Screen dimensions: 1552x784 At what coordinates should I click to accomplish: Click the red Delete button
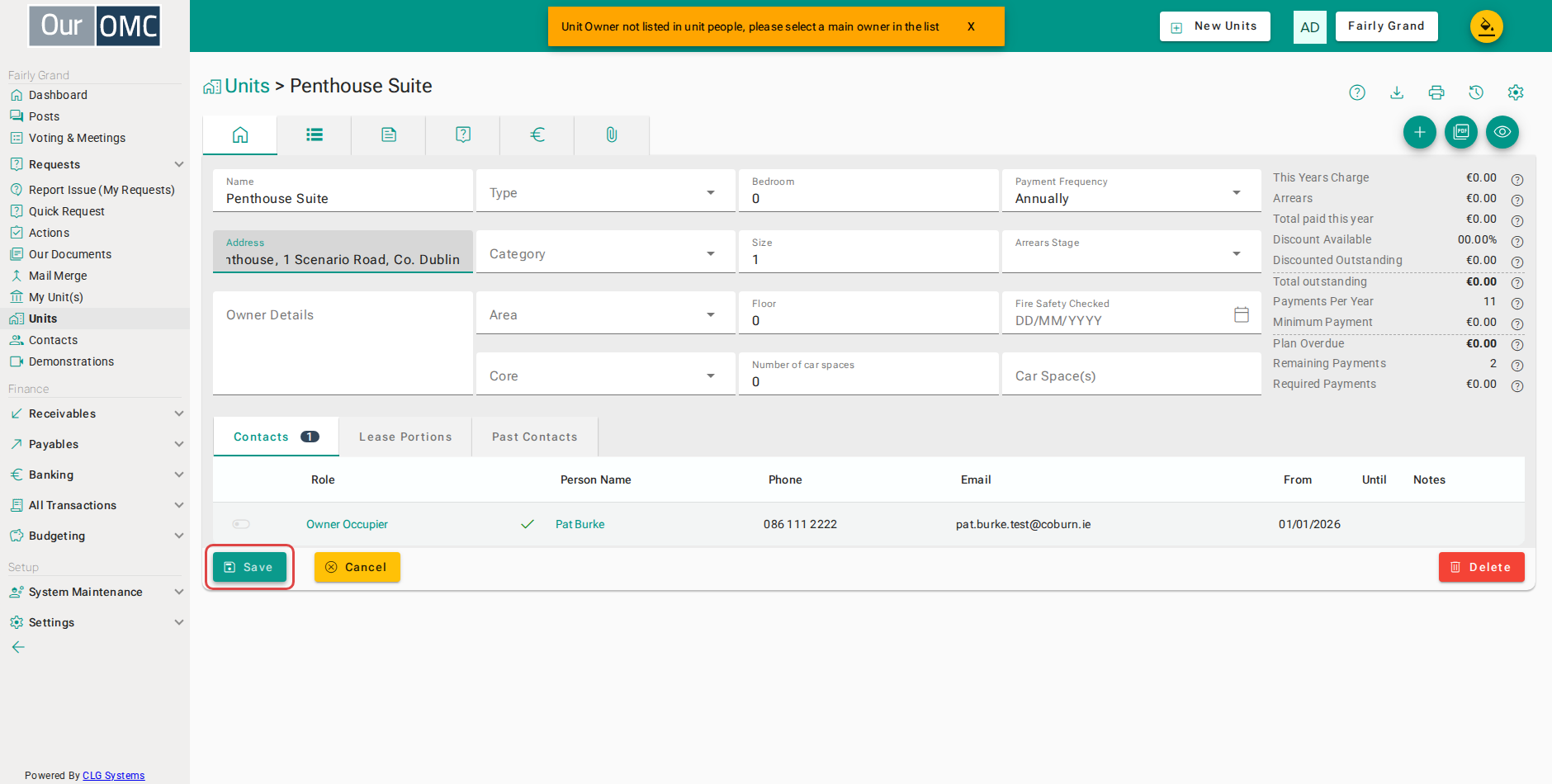point(1482,567)
